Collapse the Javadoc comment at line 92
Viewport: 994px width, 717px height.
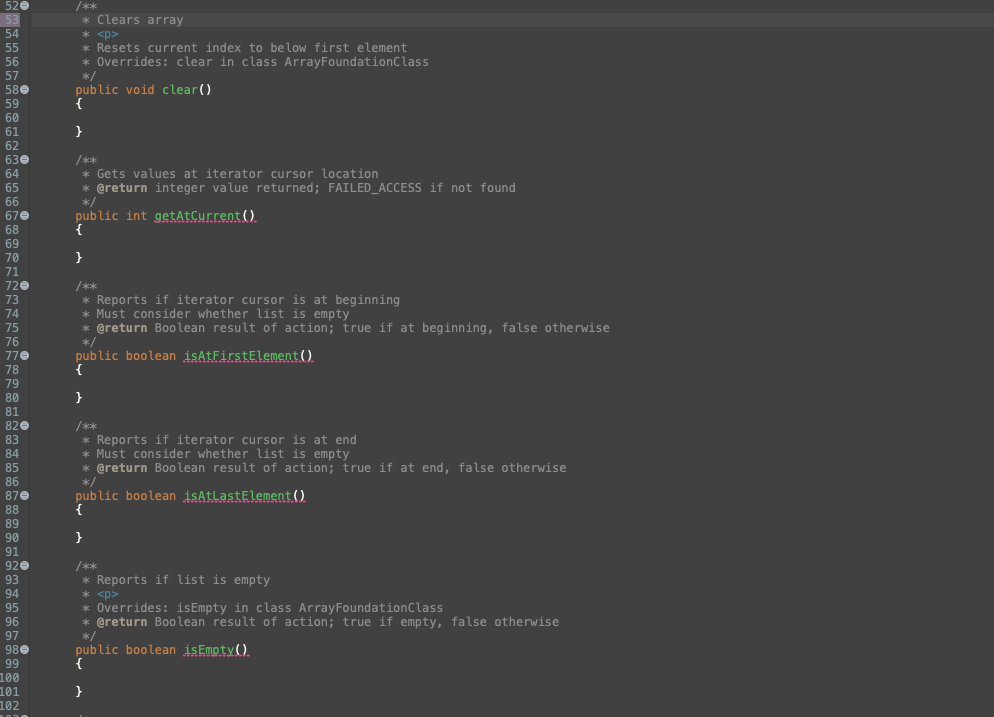pos(25,566)
